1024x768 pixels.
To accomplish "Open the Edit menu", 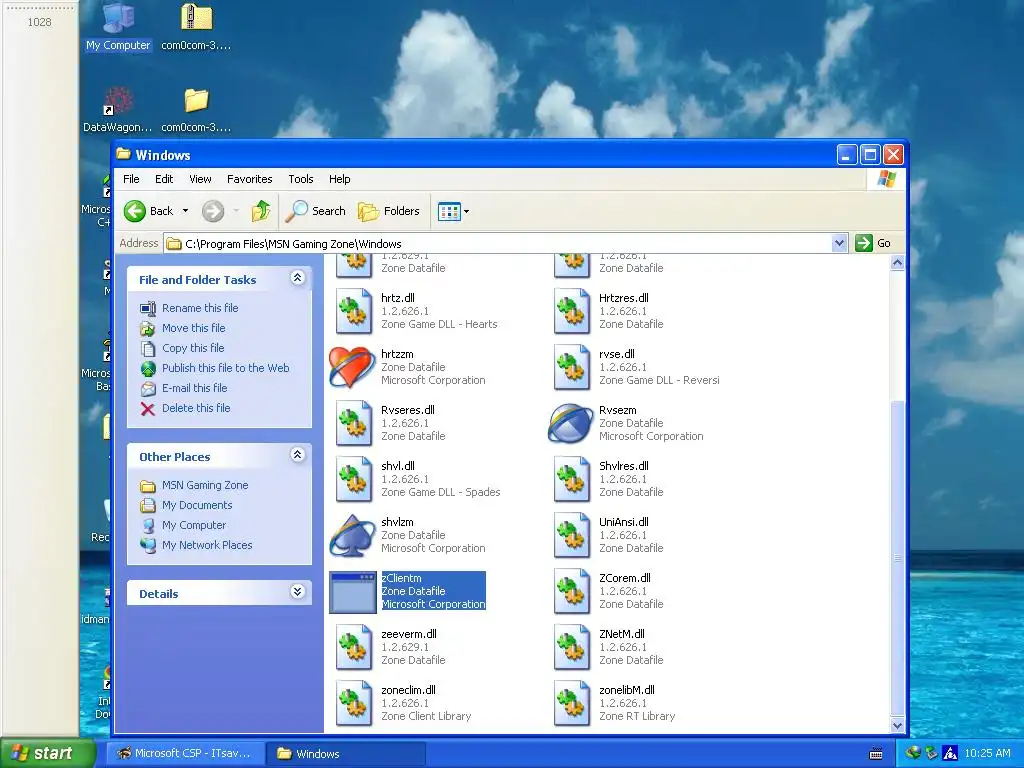I will 164,179.
